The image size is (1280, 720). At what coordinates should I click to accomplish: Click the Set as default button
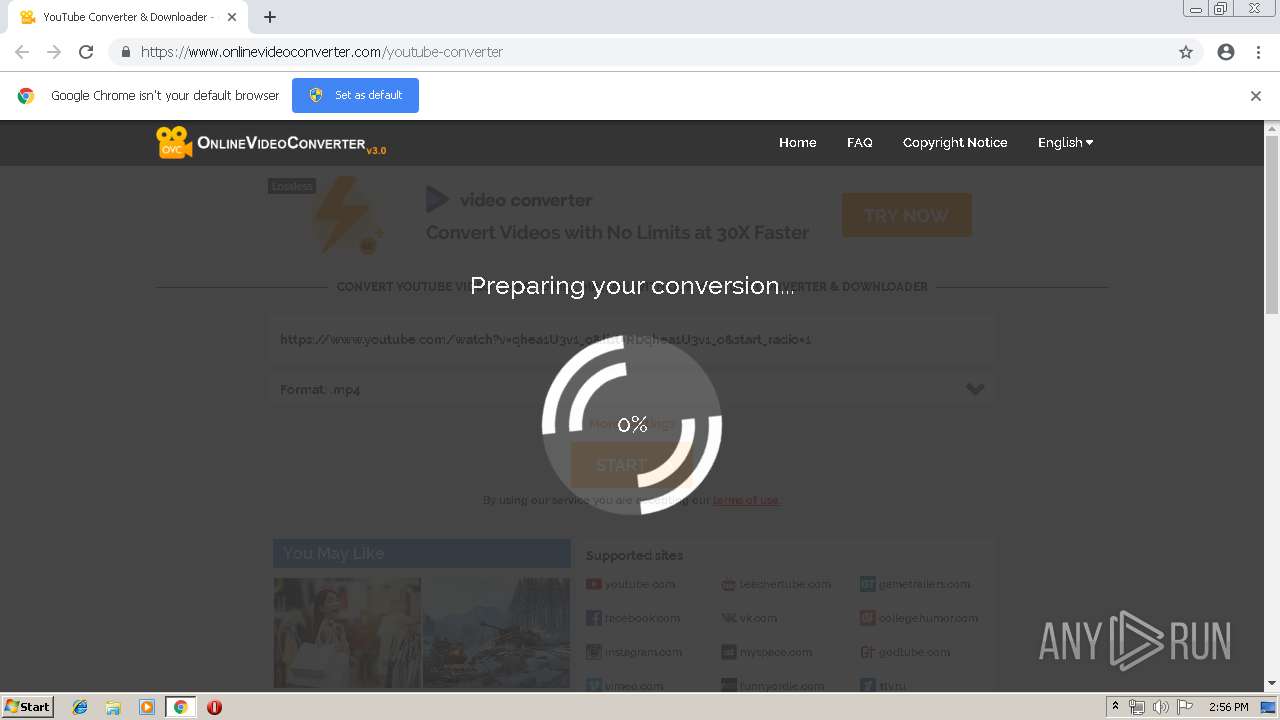[355, 95]
